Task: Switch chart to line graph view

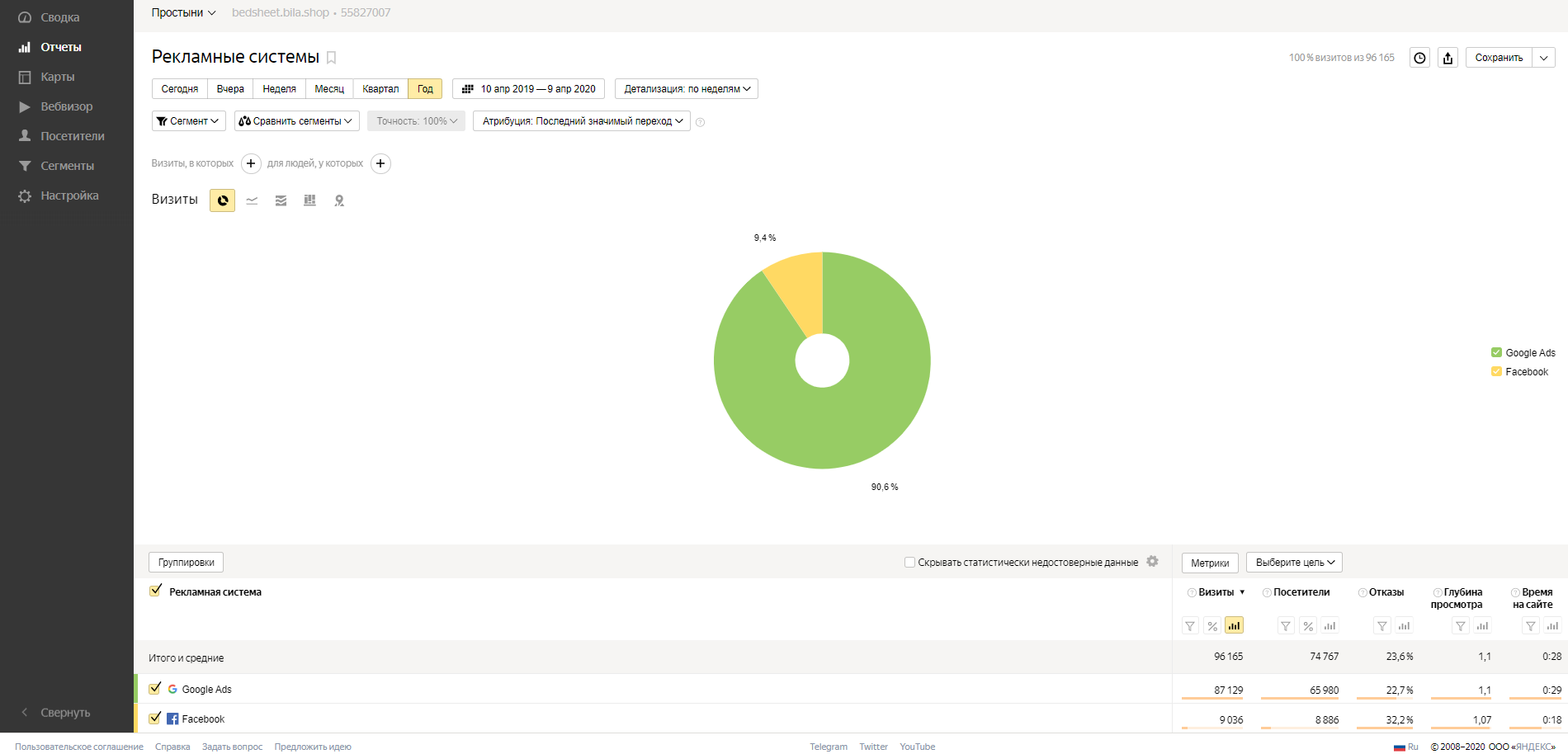Action: click(252, 200)
